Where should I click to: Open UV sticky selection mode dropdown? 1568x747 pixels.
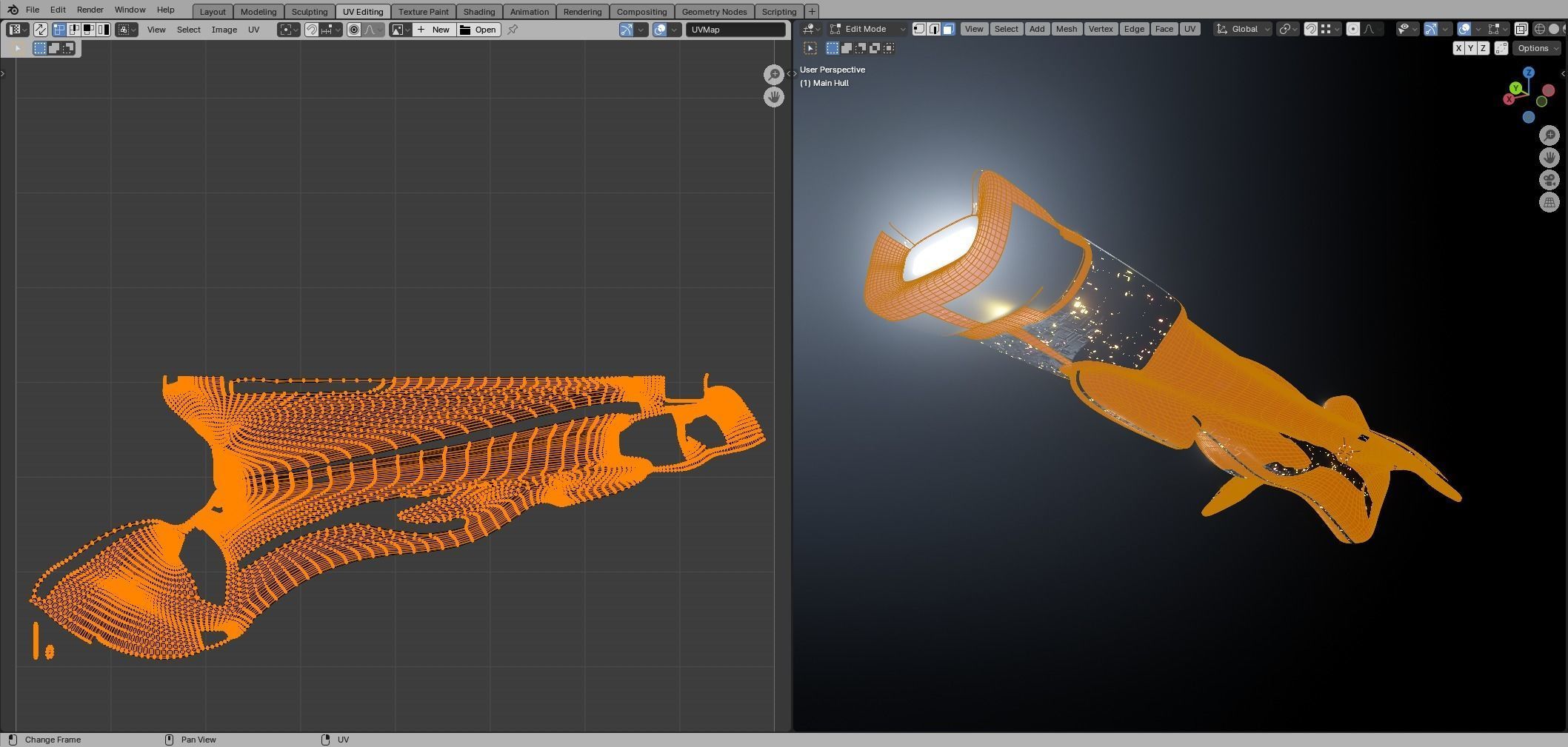coord(127,30)
